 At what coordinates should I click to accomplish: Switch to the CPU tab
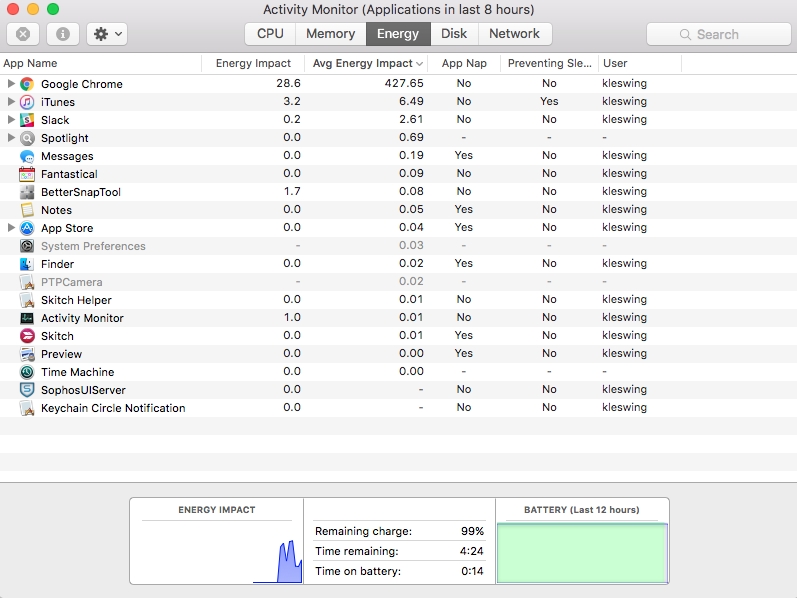coord(270,34)
